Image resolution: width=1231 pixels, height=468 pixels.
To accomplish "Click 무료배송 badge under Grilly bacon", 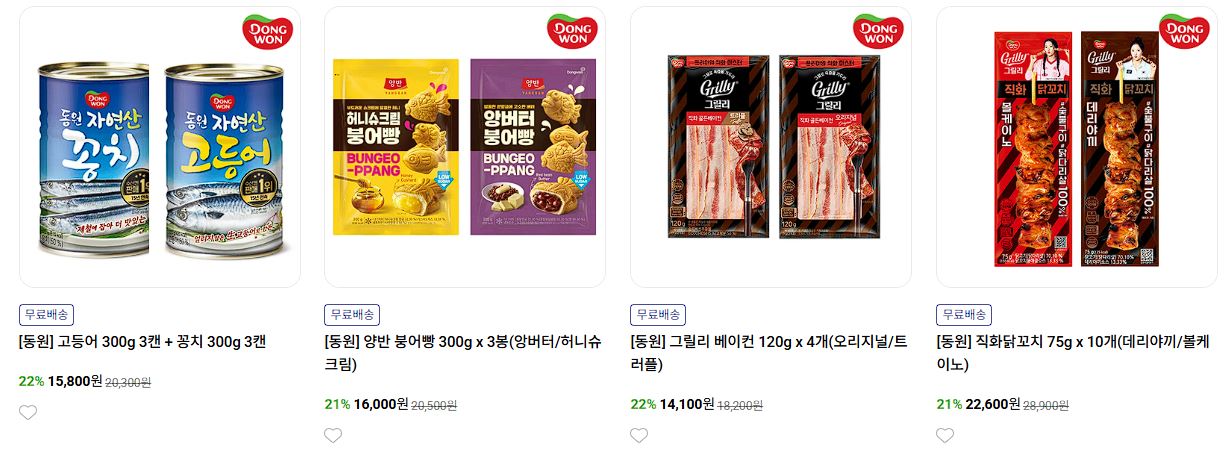I will tap(658, 314).
